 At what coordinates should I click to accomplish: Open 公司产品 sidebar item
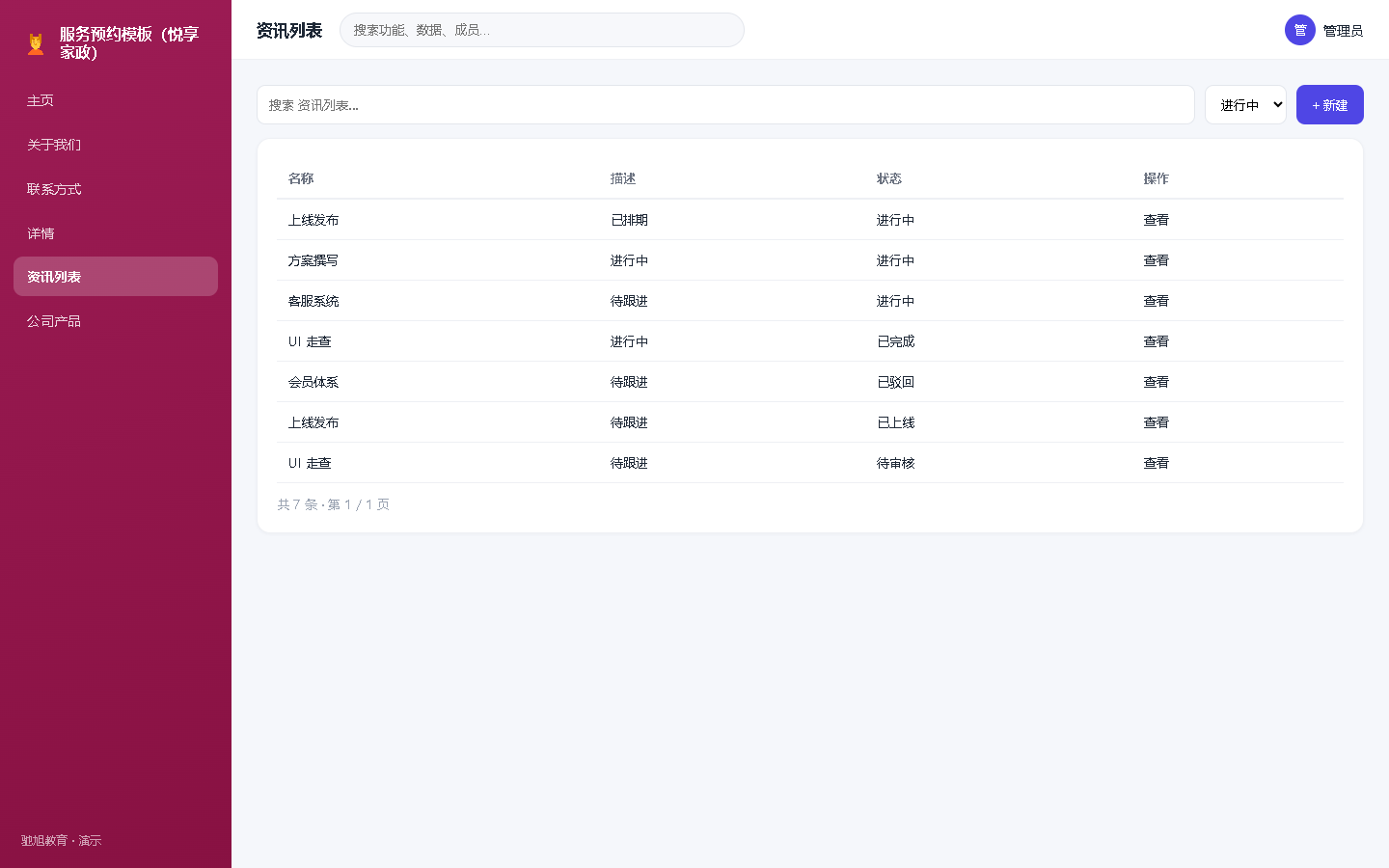pos(116,321)
